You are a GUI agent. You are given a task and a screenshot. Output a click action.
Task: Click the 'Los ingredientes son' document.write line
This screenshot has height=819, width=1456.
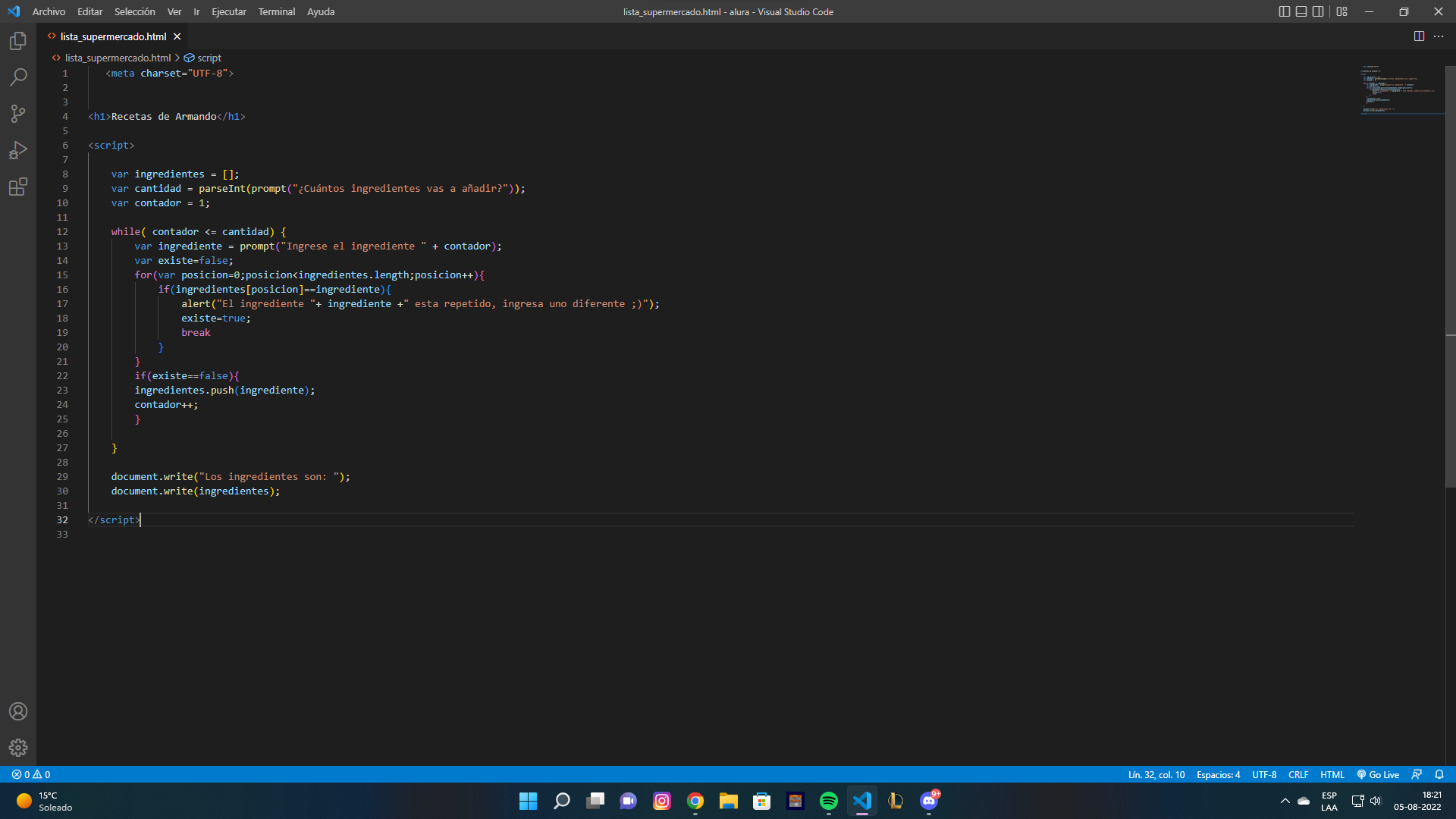(x=231, y=476)
